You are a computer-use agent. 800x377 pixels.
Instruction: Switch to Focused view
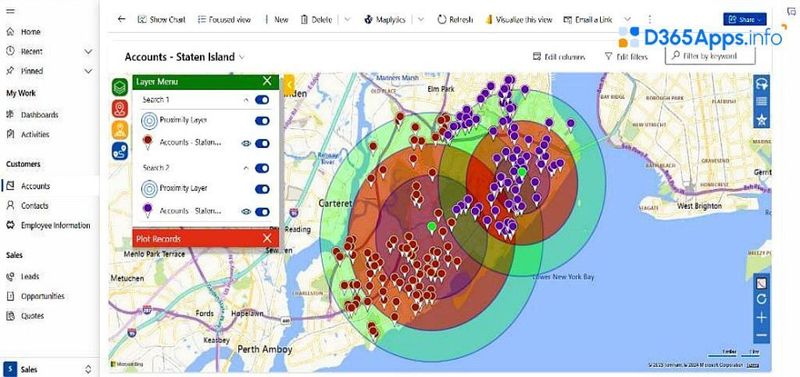click(x=224, y=19)
